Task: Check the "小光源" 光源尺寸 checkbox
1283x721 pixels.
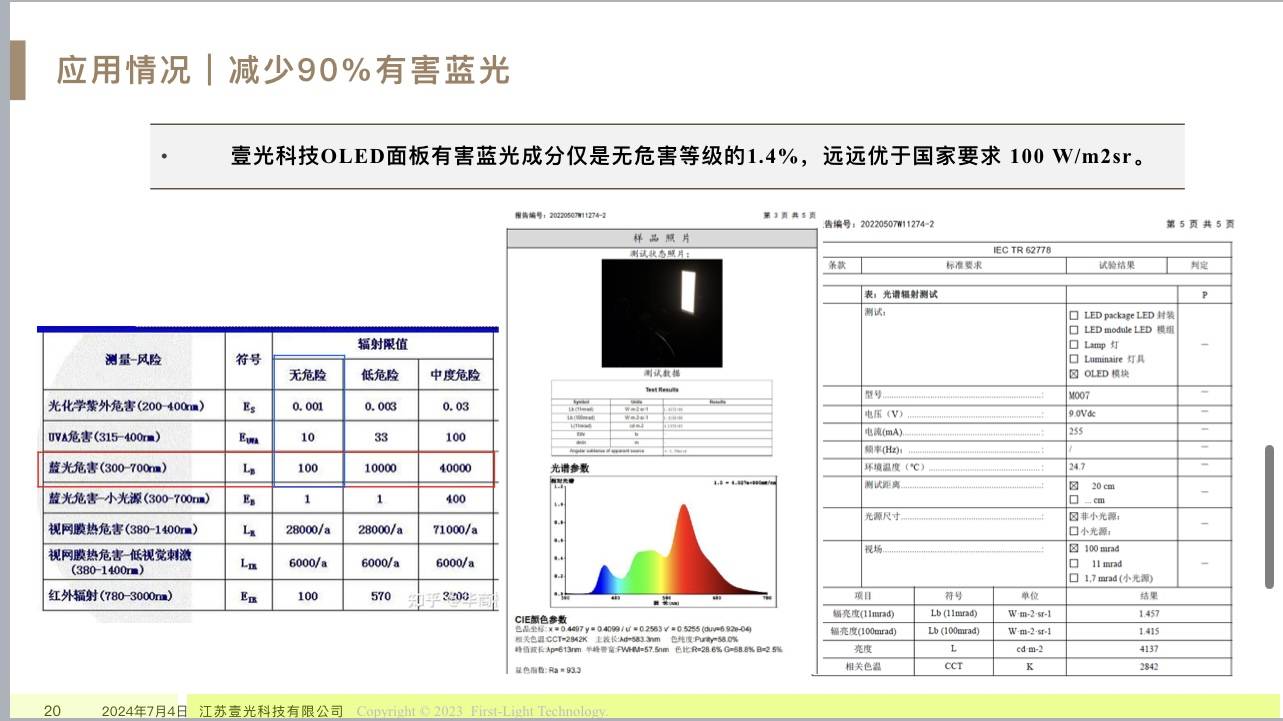Action: [1074, 531]
